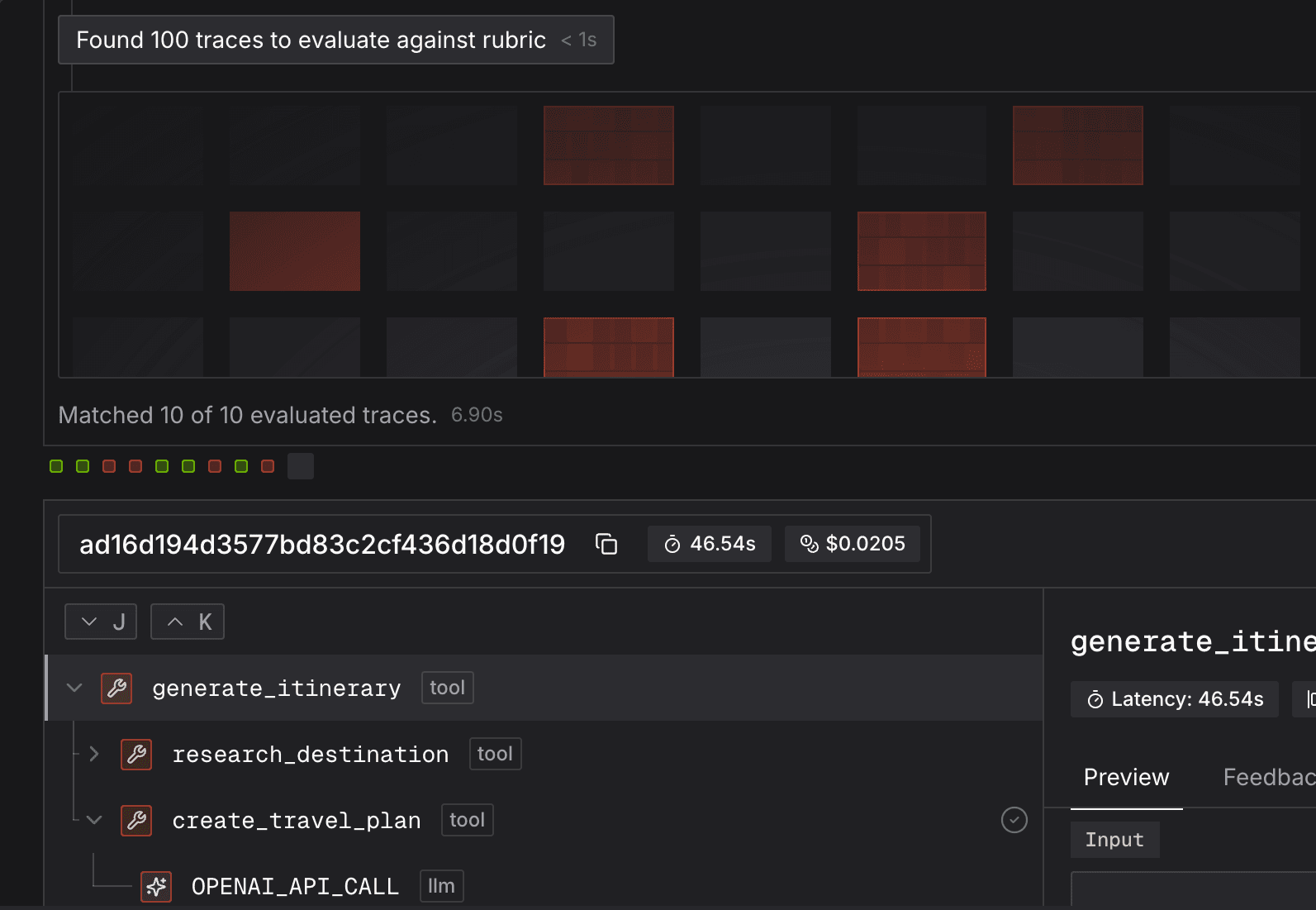Click the circled checkmark on create_travel_plan row
This screenshot has height=910, width=1316.
[1014, 820]
